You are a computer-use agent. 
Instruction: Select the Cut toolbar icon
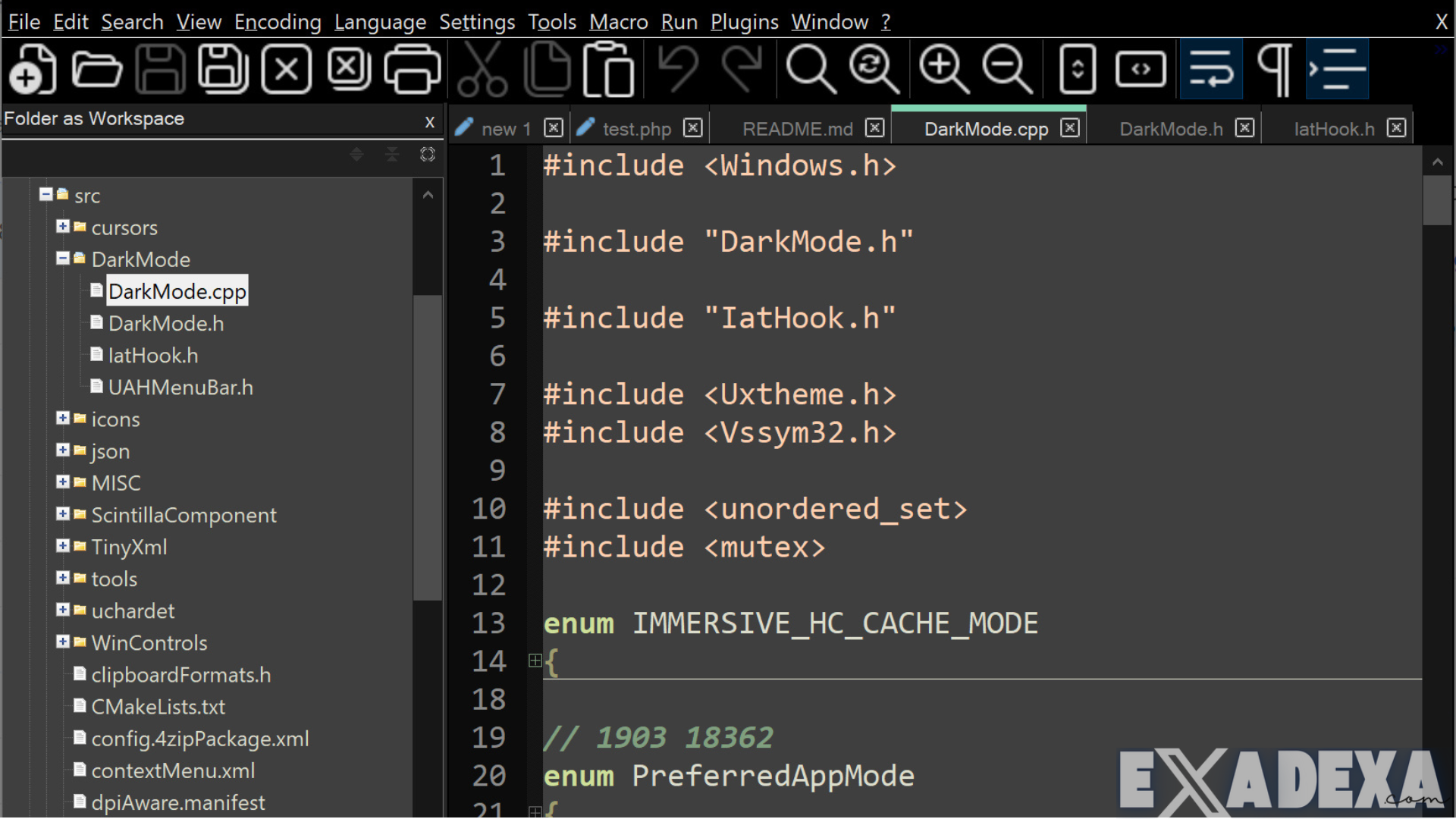tap(483, 69)
